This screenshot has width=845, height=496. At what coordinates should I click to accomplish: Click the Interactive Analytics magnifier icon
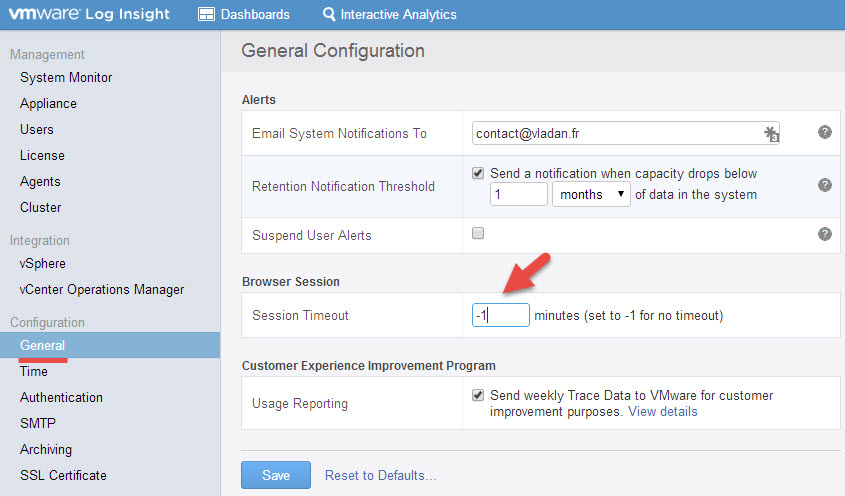click(329, 15)
